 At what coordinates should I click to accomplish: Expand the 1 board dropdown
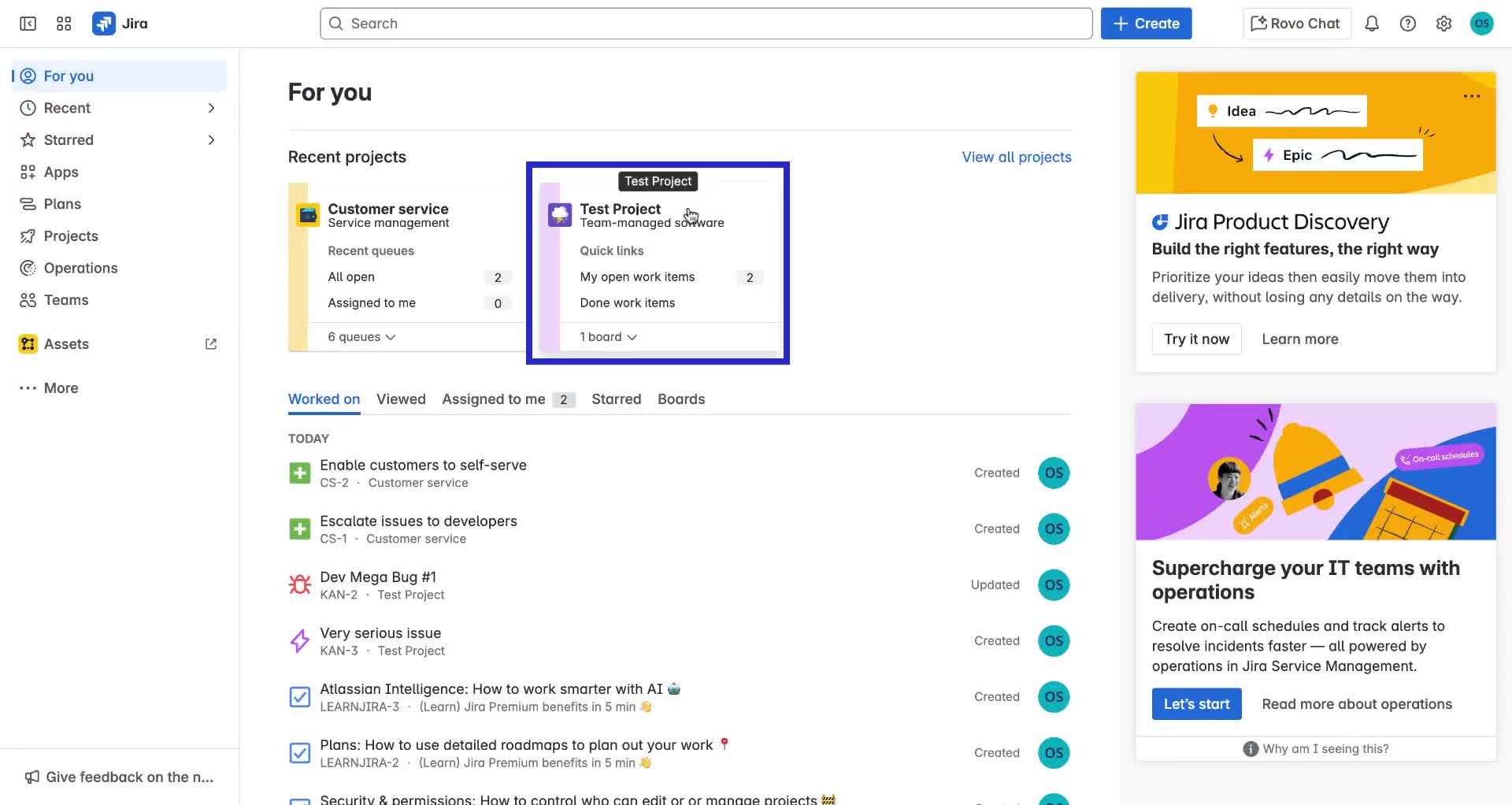pos(608,337)
